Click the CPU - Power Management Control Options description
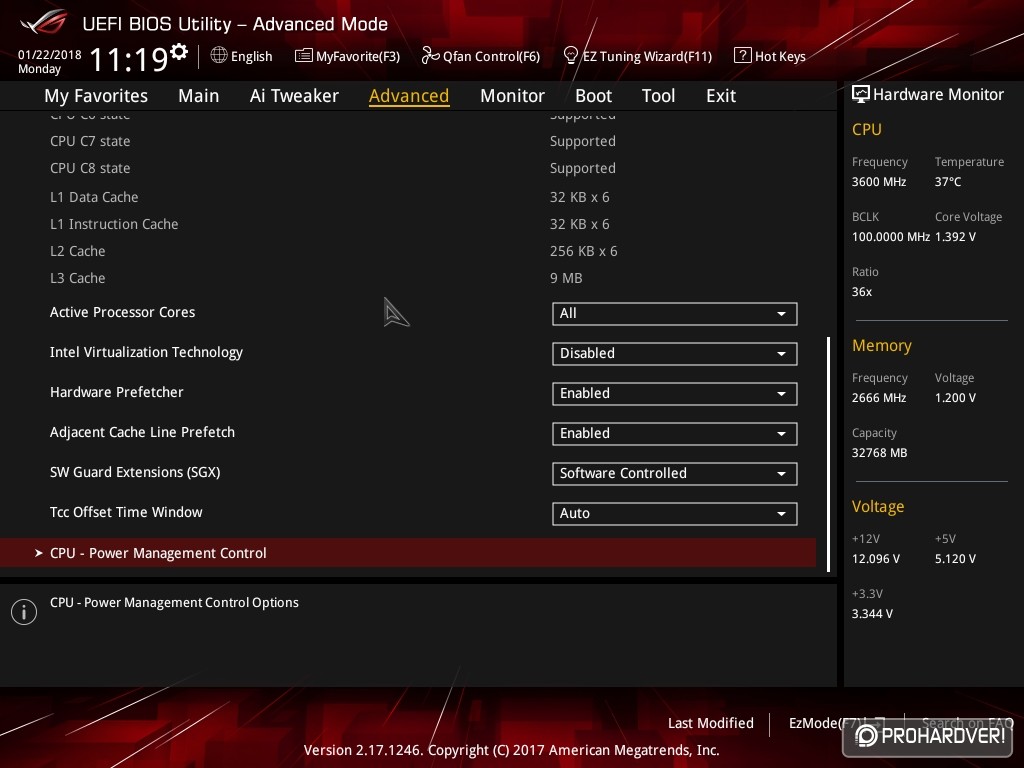Screen dimensions: 1024x768 (174, 603)
